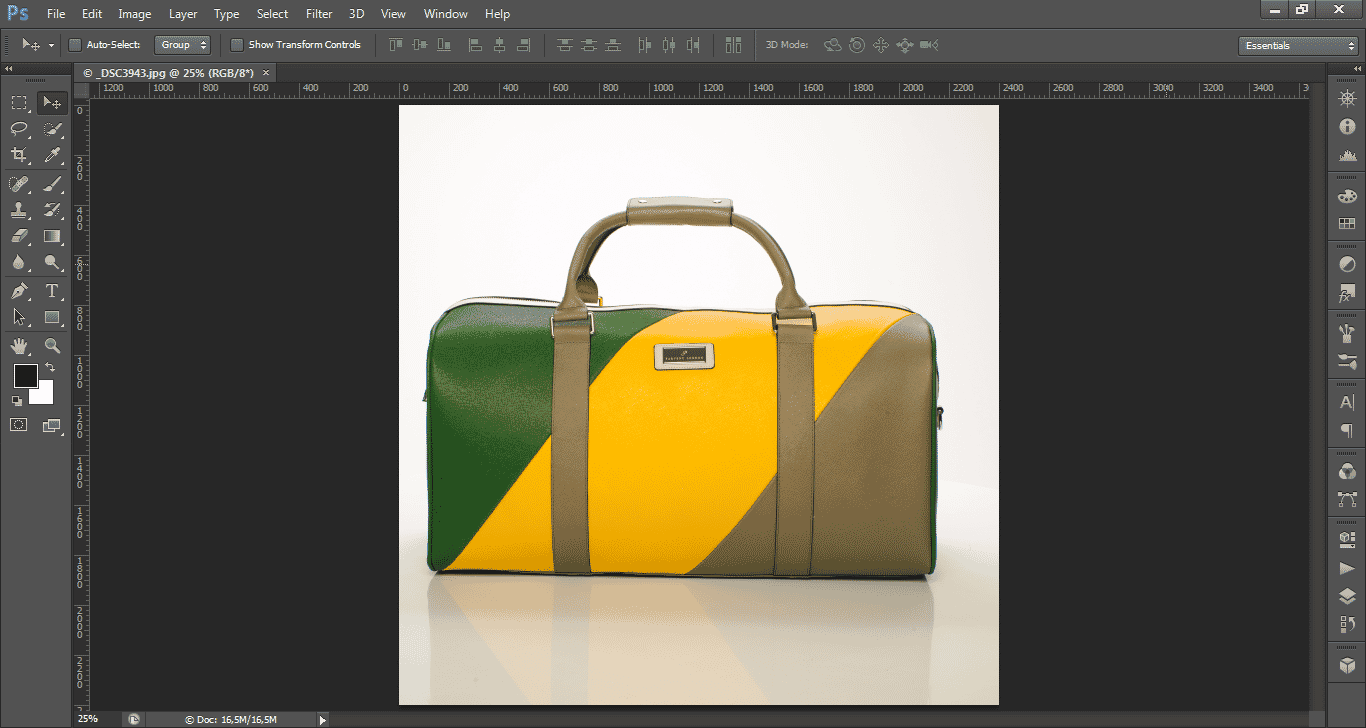Enable the Auto-Select checkbox
The height and width of the screenshot is (728, 1366).
[75, 45]
